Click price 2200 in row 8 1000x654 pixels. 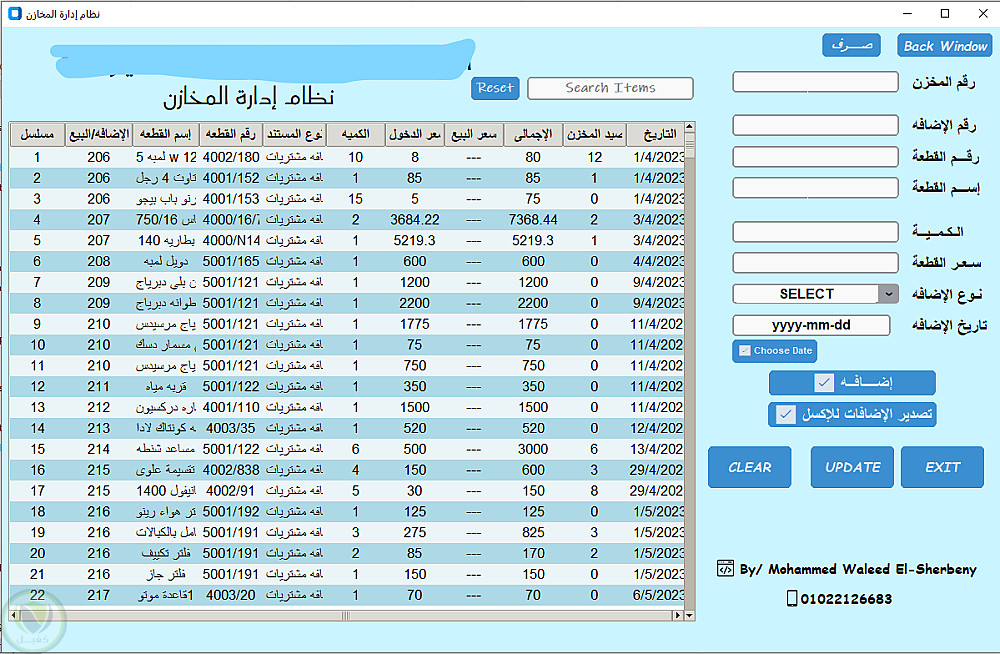point(415,303)
